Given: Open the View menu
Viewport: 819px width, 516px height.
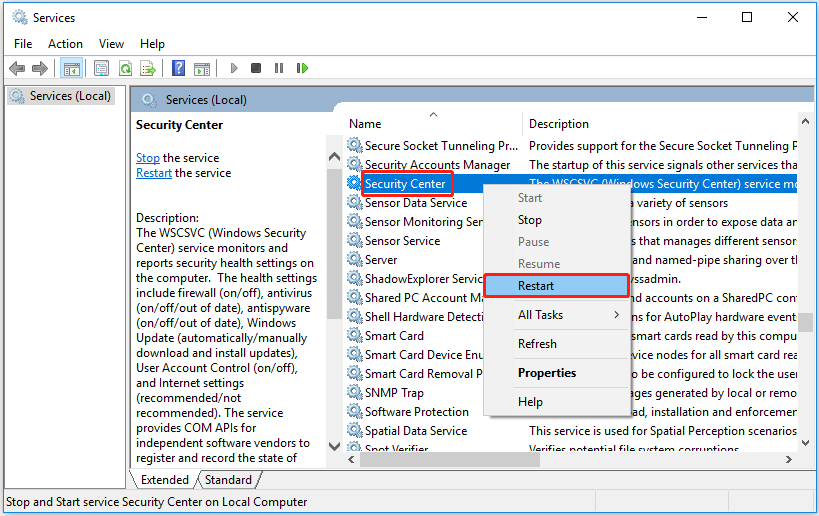Looking at the screenshot, I should tap(111, 44).
